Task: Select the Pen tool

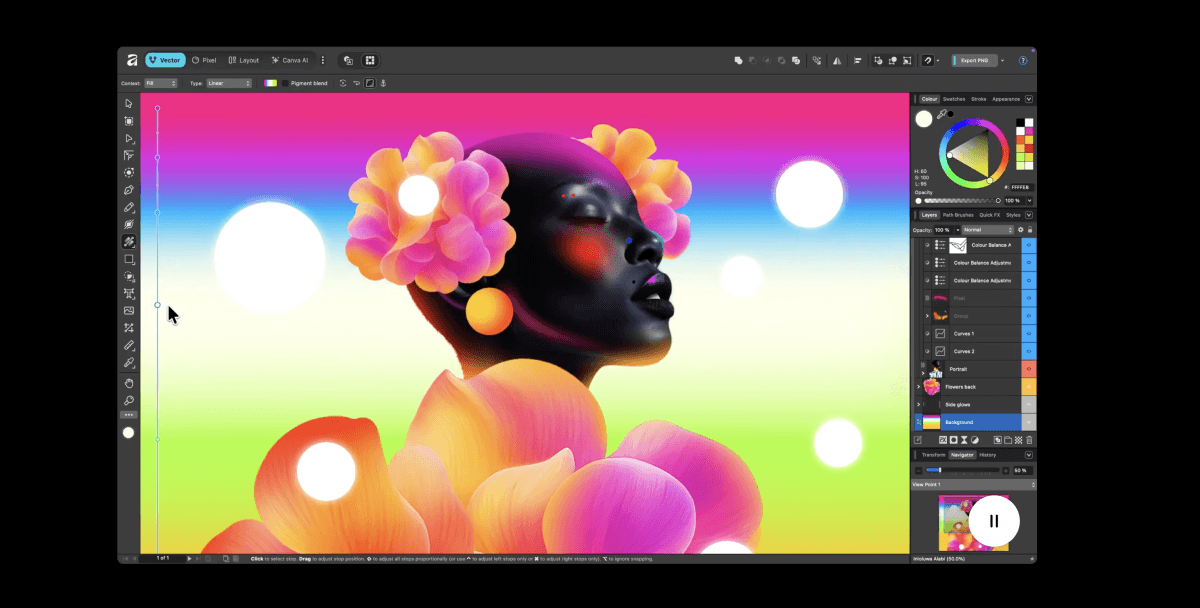Action: coord(128,190)
